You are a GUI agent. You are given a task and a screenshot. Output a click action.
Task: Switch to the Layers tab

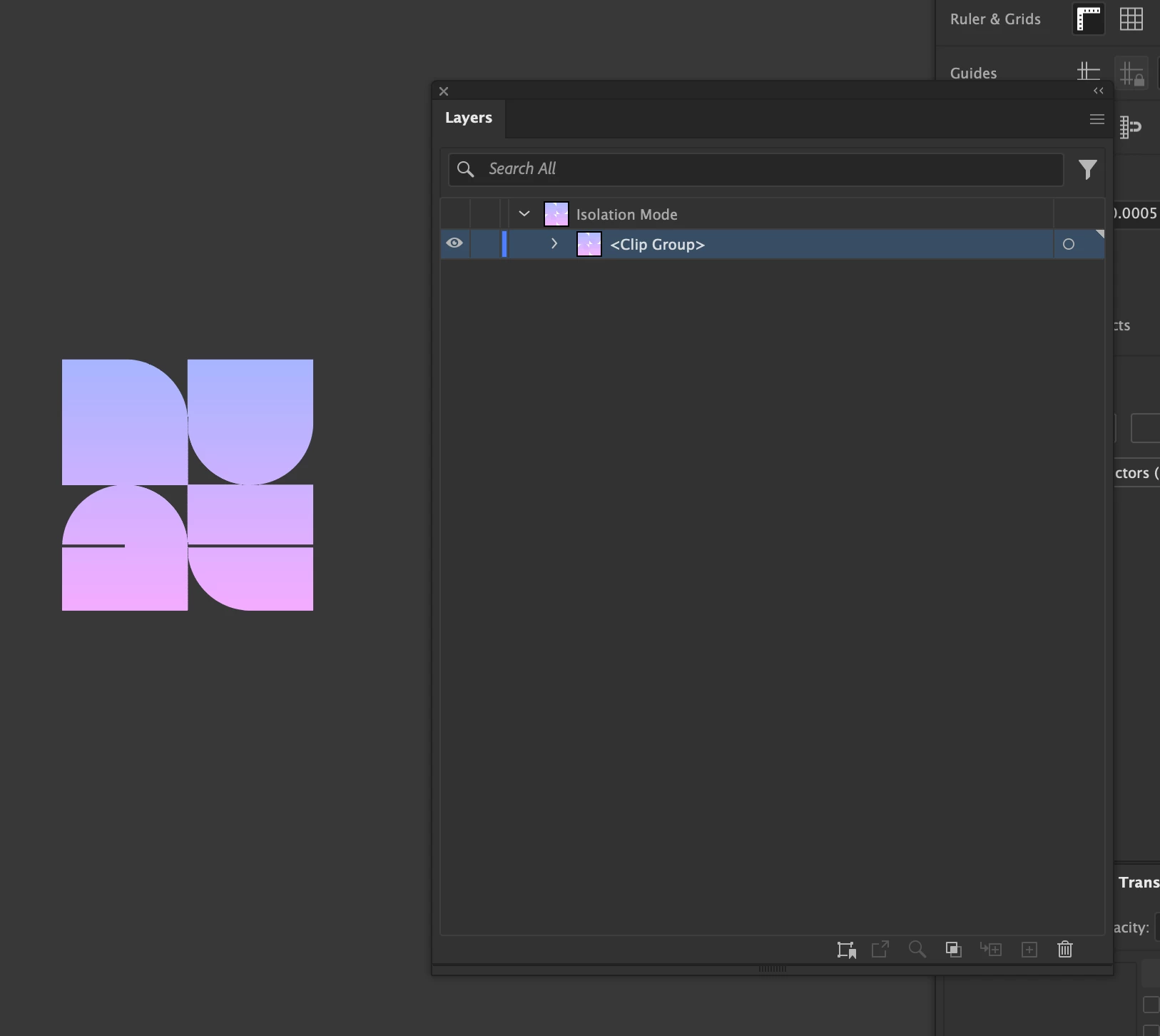pos(469,118)
